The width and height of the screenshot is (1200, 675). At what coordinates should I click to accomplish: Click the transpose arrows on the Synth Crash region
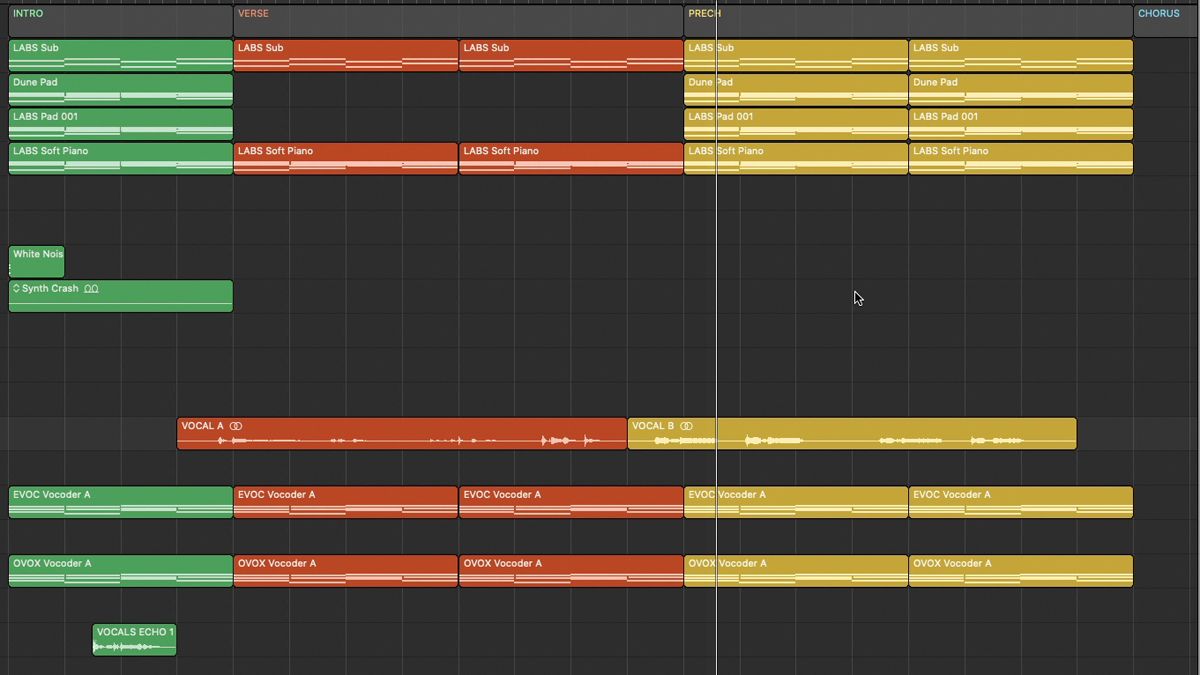(16, 289)
